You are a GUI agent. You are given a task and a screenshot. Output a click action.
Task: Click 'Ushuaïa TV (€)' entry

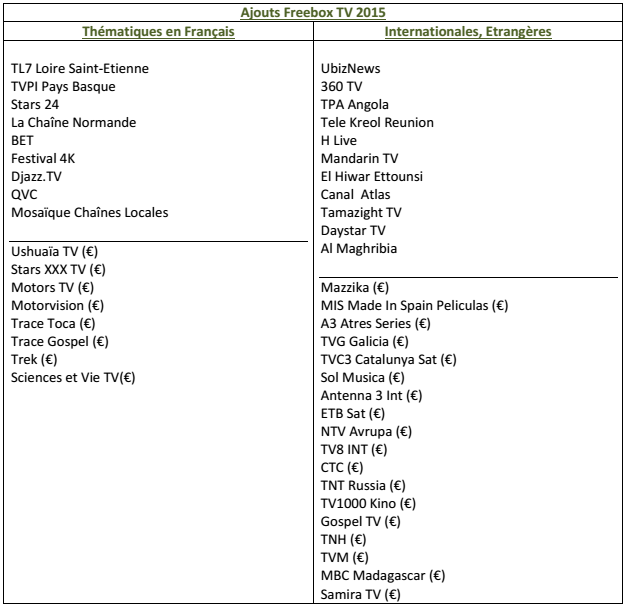click(x=54, y=252)
